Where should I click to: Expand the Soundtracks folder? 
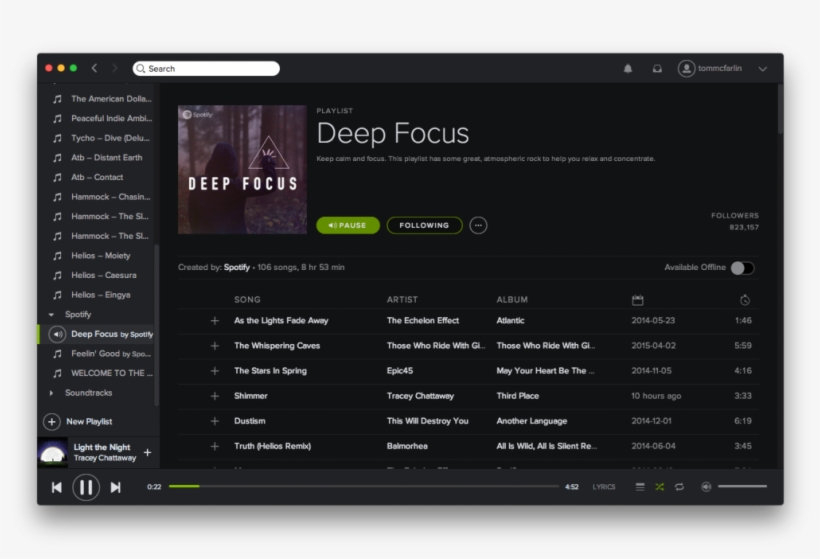pyautogui.click(x=51, y=393)
